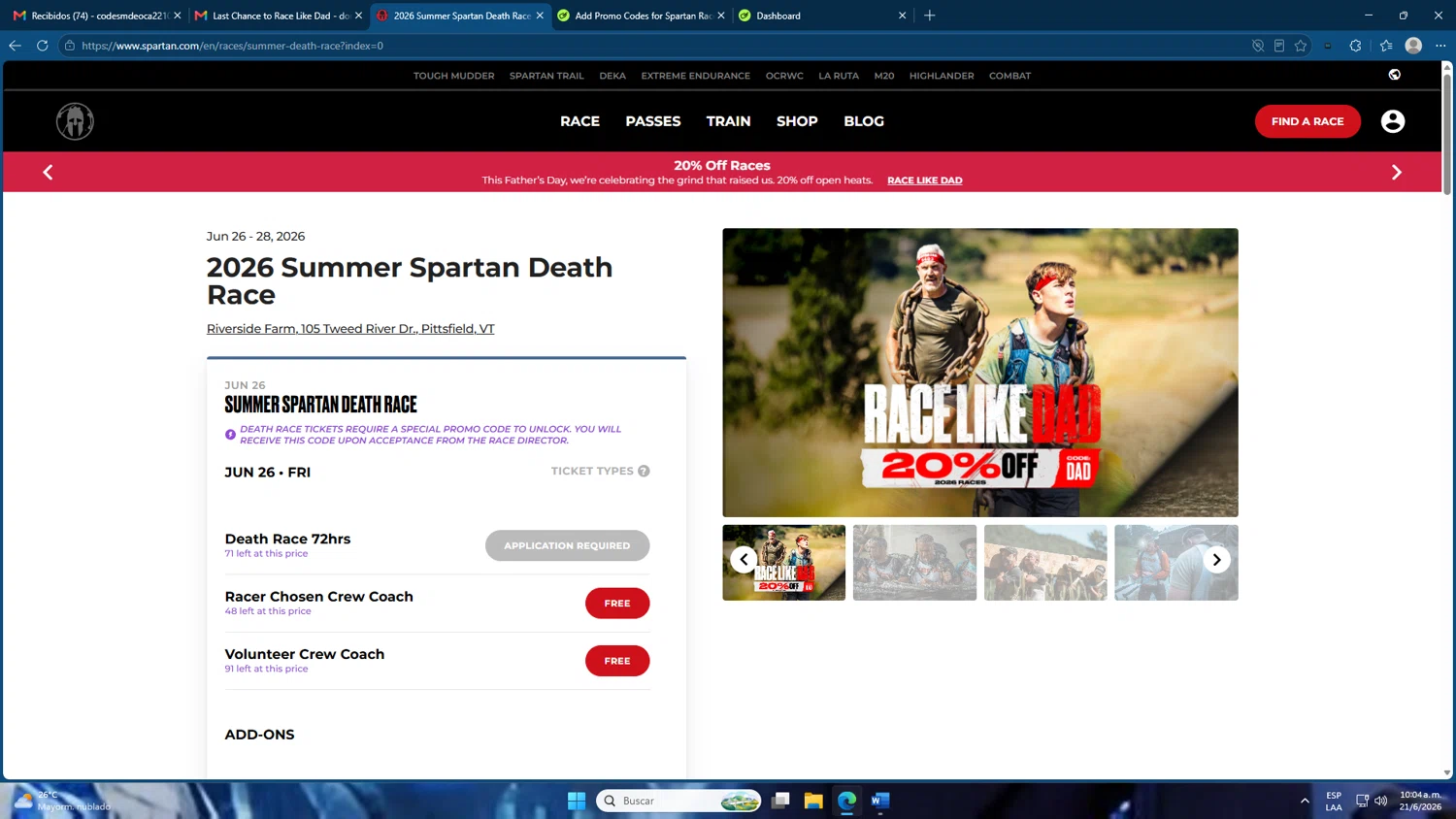Click FREE for Volunteer Crew Coach

[617, 661]
